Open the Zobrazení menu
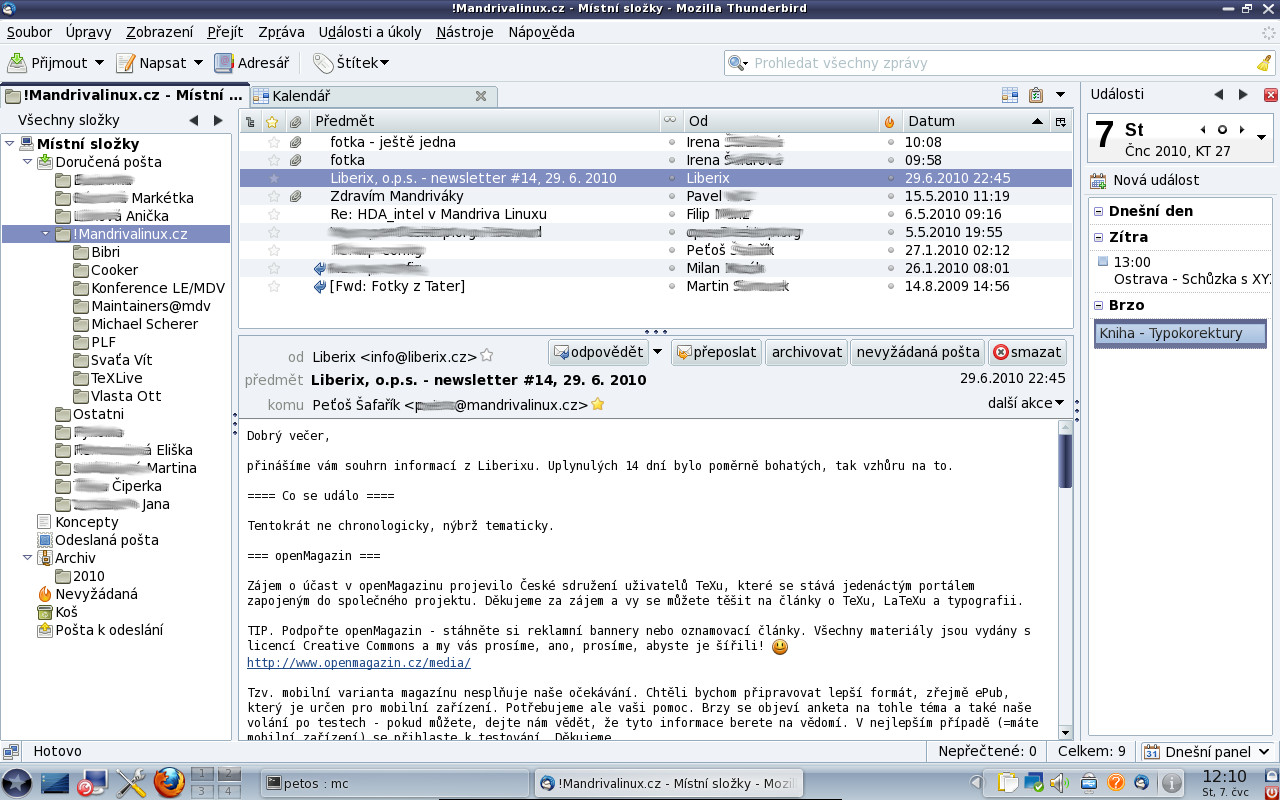Viewport: 1280px width, 800px height. click(x=160, y=32)
